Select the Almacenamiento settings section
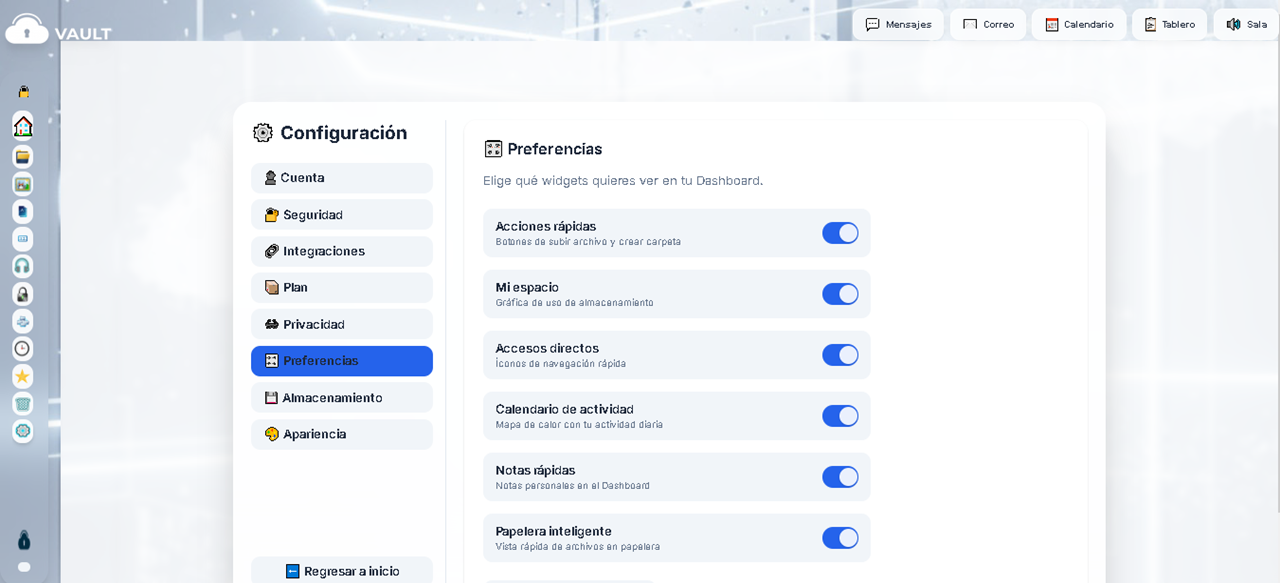 tap(342, 398)
